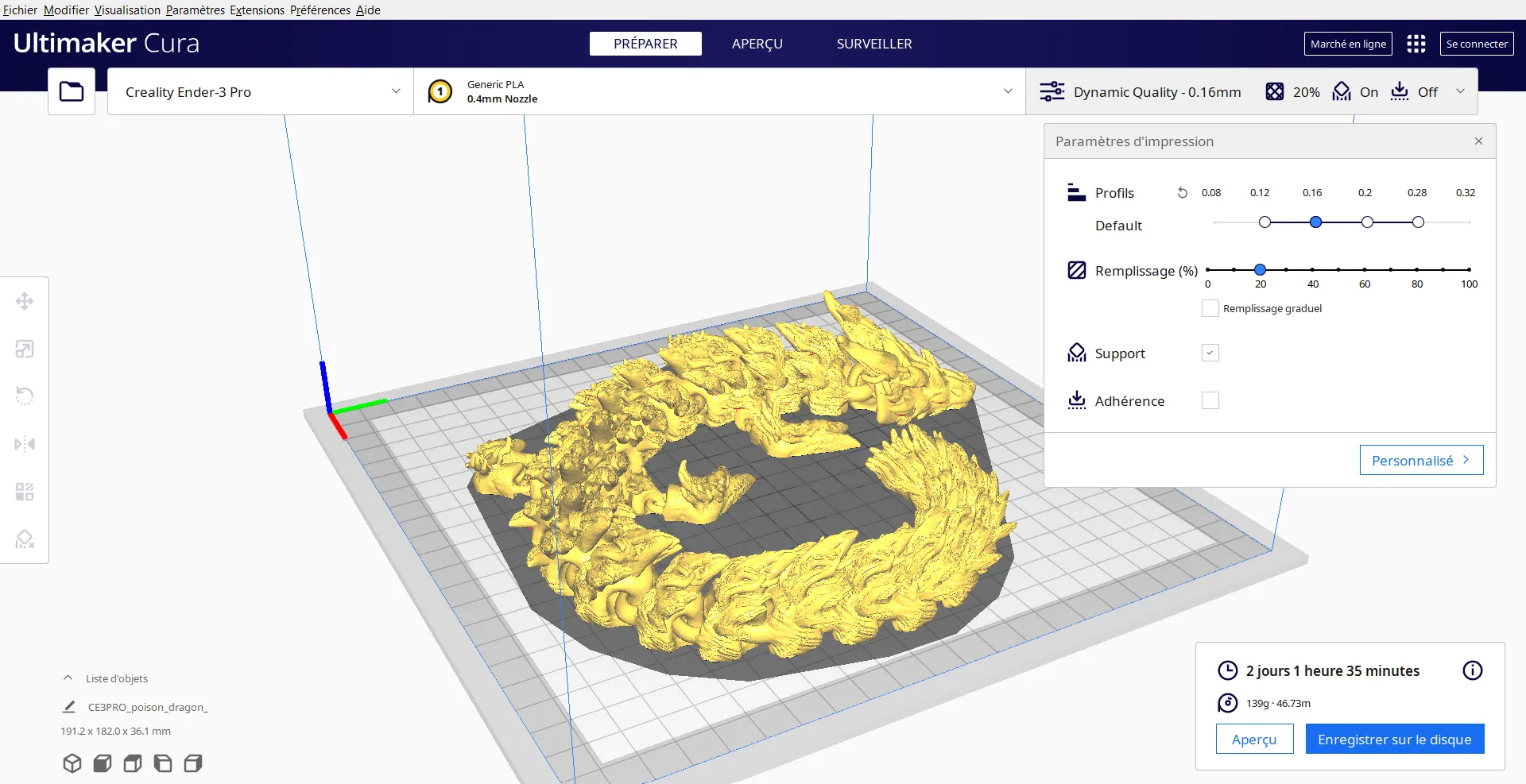Select the 0.28 layer height profile
Viewport: 1526px width, 784px height.
(1418, 222)
